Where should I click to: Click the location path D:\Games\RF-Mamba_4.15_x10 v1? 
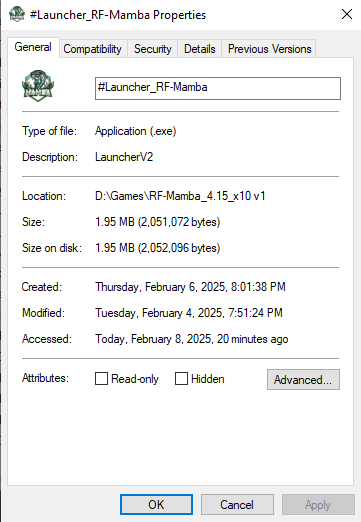180,196
